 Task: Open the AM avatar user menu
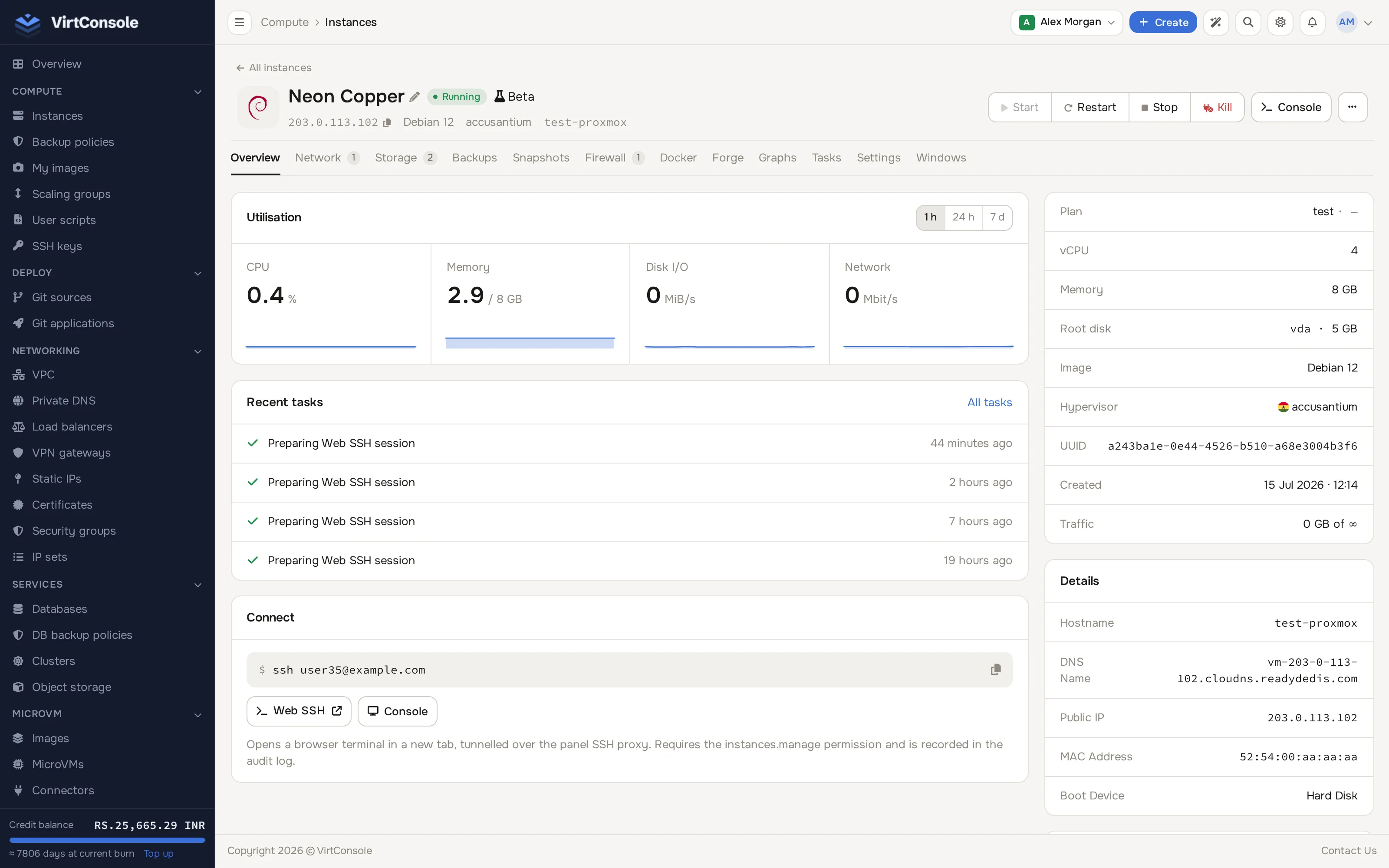pyautogui.click(x=1355, y=23)
